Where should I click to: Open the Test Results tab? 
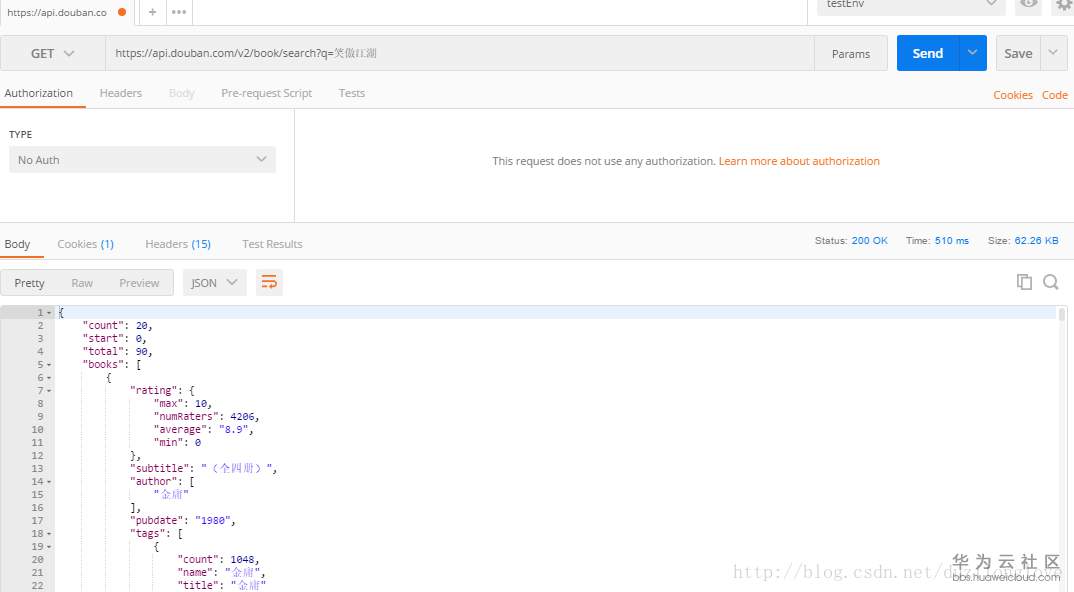[272, 244]
